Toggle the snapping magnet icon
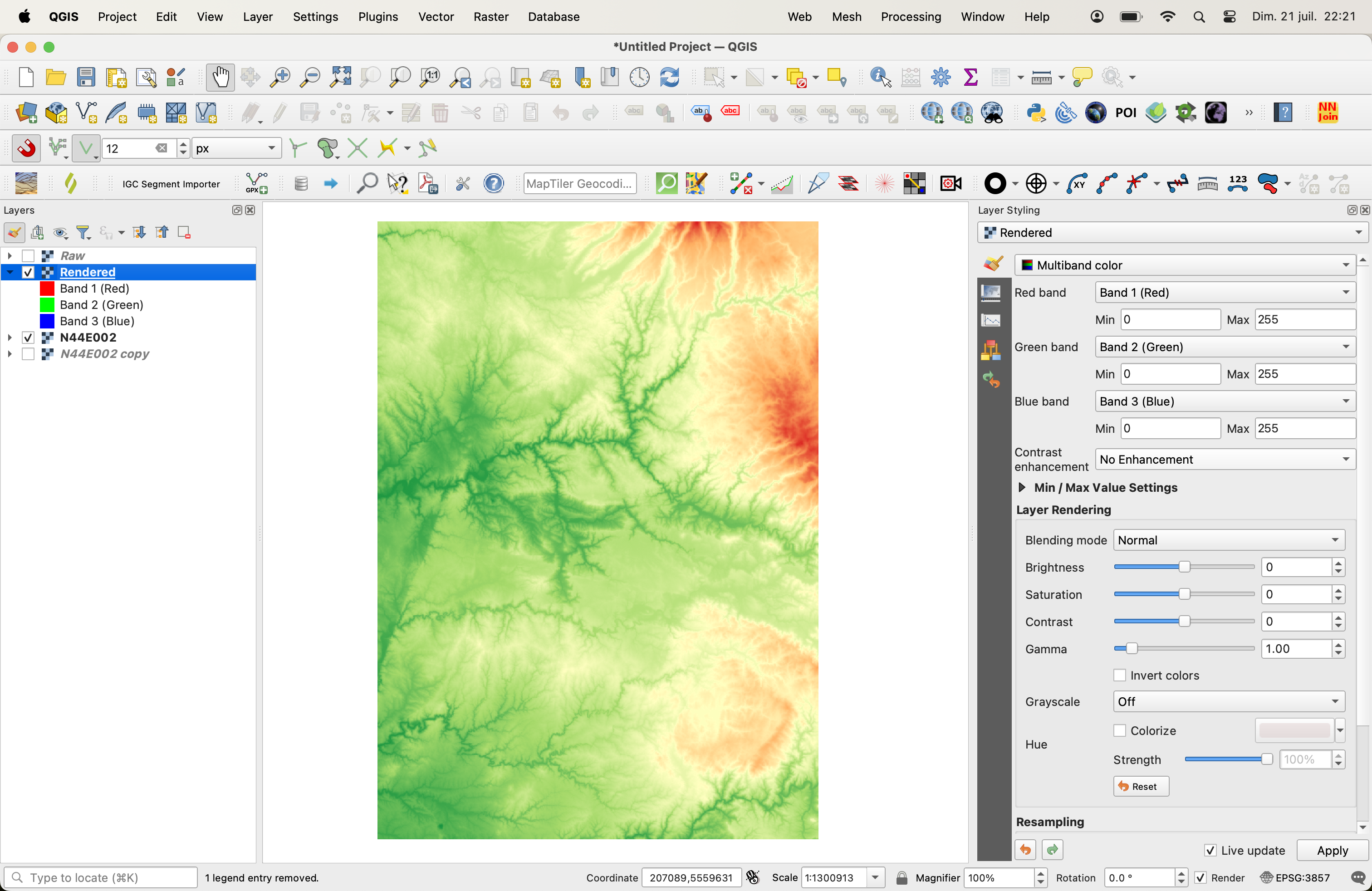Image resolution: width=1372 pixels, height=891 pixels. pos(26,148)
